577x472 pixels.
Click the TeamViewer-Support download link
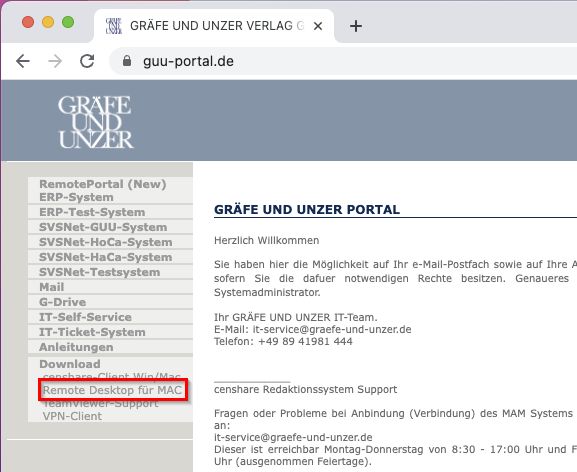101,404
